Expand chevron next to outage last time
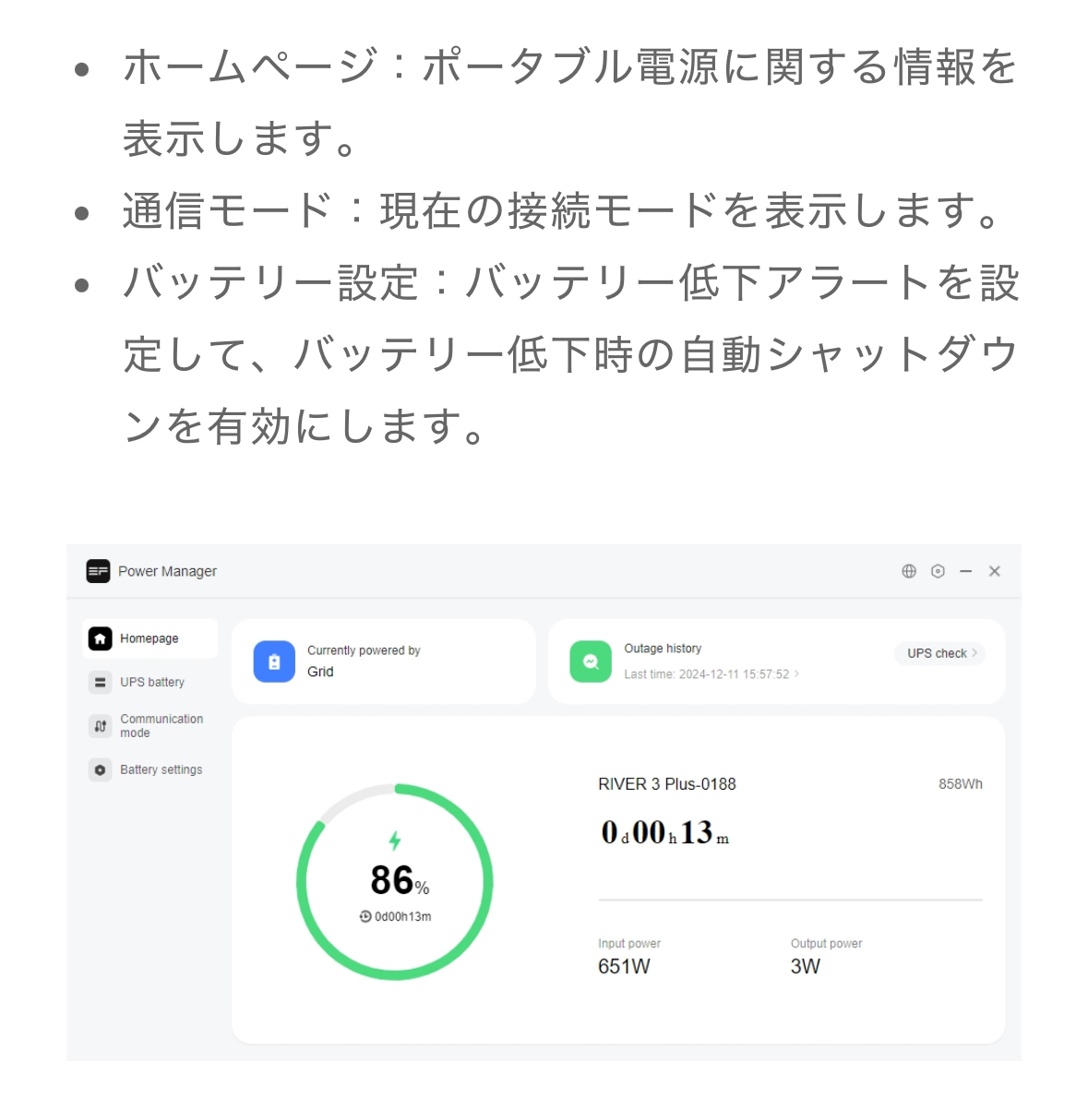 [x=797, y=674]
